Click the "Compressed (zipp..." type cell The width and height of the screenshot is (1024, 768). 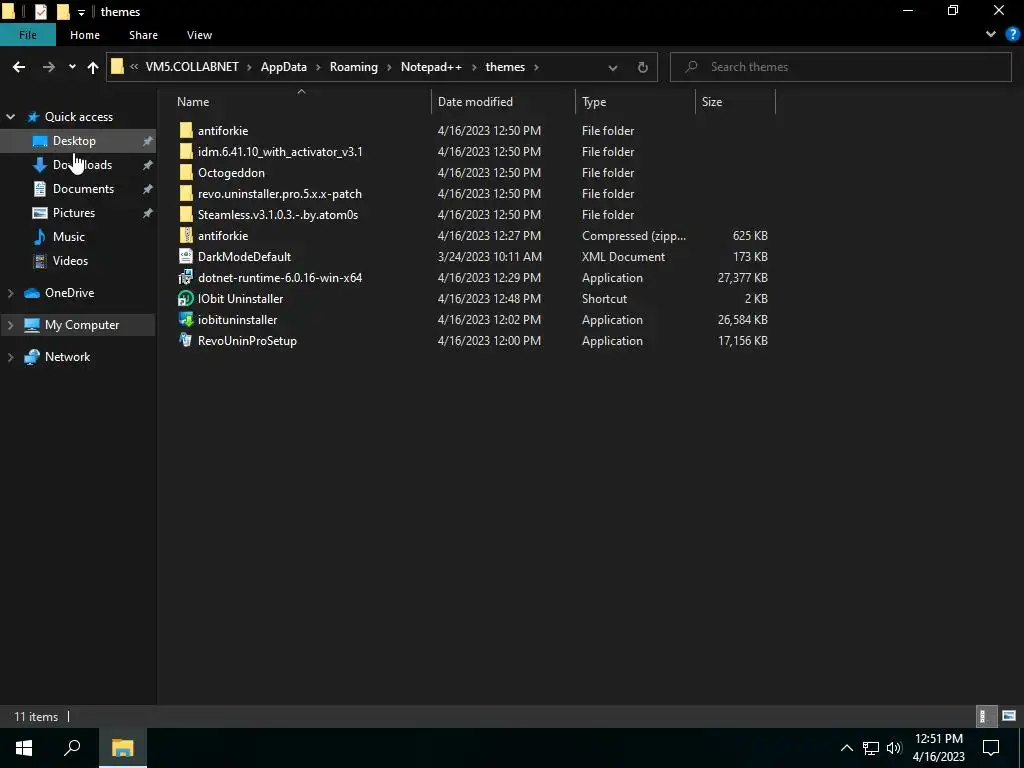[x=633, y=236]
